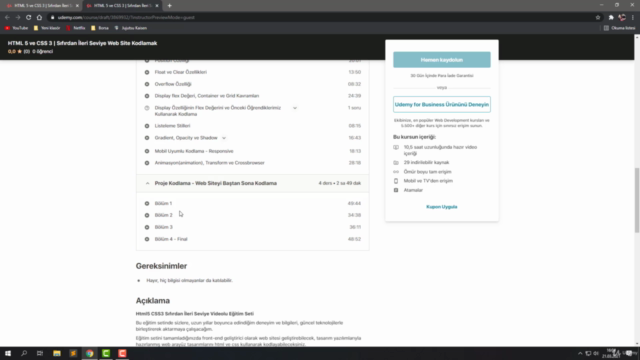
Task: Click the course title in the header
Action: pos(82,43)
